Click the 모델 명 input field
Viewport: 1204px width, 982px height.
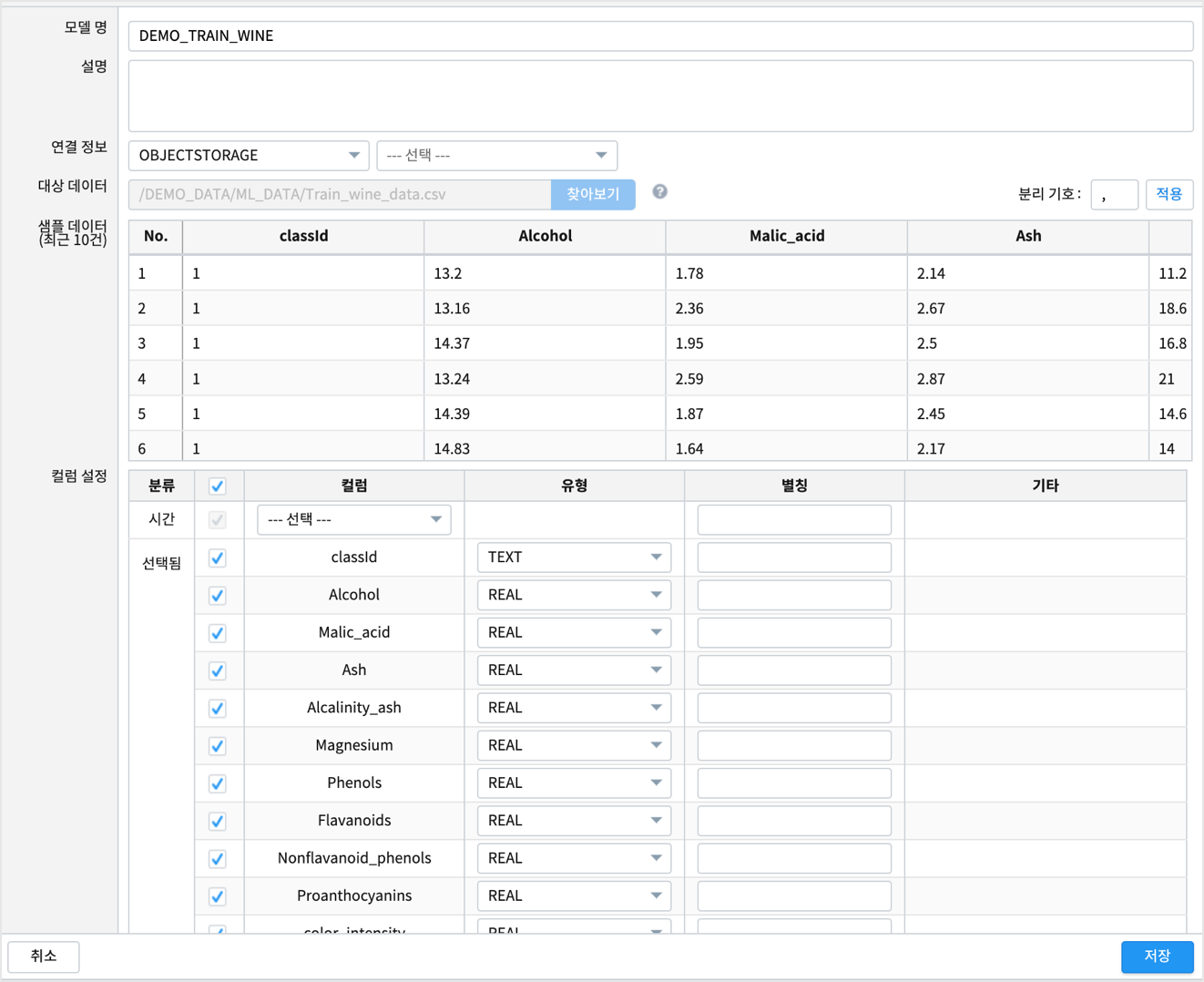(x=660, y=36)
